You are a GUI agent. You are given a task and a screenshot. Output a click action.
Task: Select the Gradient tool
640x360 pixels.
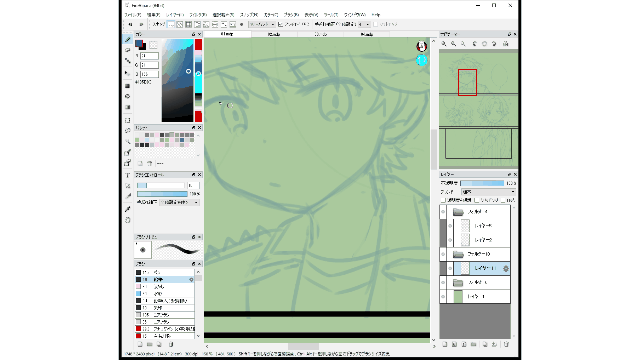coord(128,107)
